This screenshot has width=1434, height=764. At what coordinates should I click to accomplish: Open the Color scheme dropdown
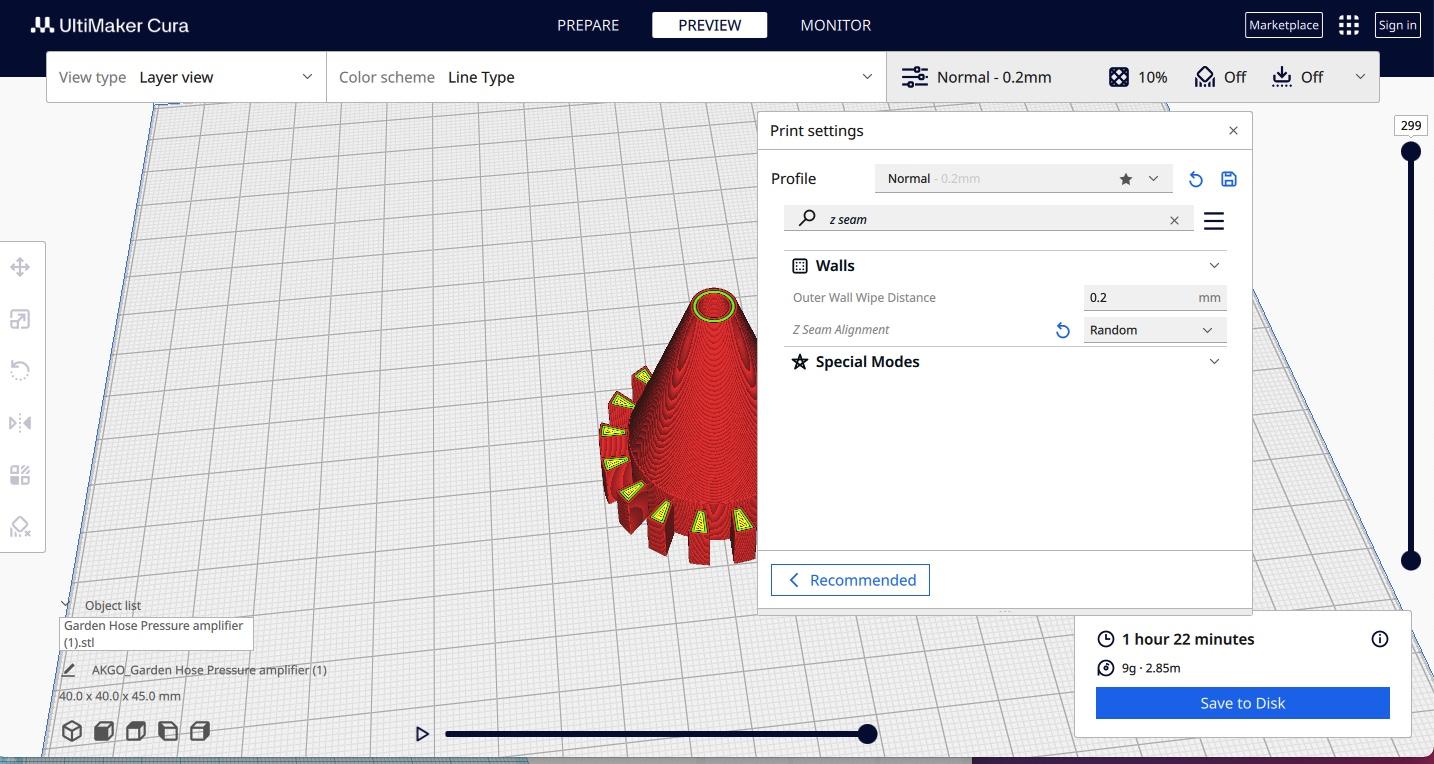tap(606, 77)
